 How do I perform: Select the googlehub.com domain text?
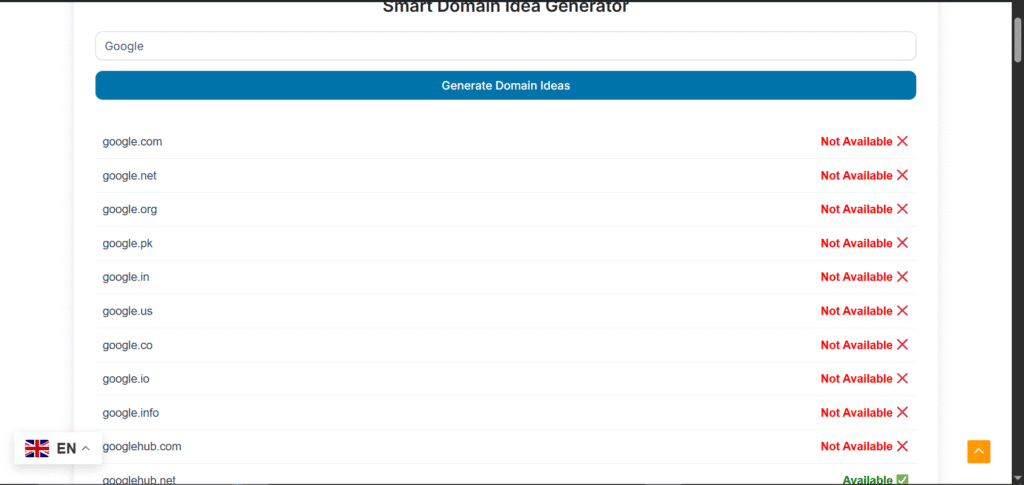click(142, 447)
